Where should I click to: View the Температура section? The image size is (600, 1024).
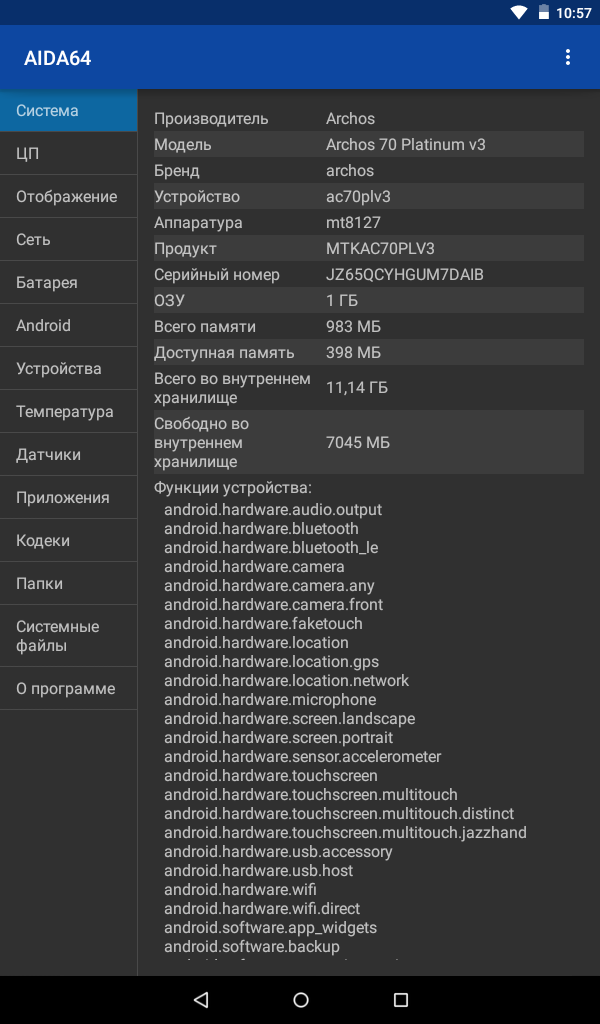[69, 411]
